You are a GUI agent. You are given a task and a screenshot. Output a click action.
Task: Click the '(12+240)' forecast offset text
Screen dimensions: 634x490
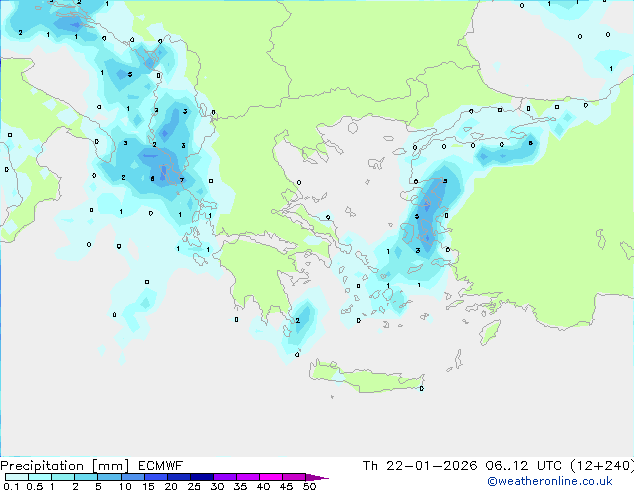(602, 466)
